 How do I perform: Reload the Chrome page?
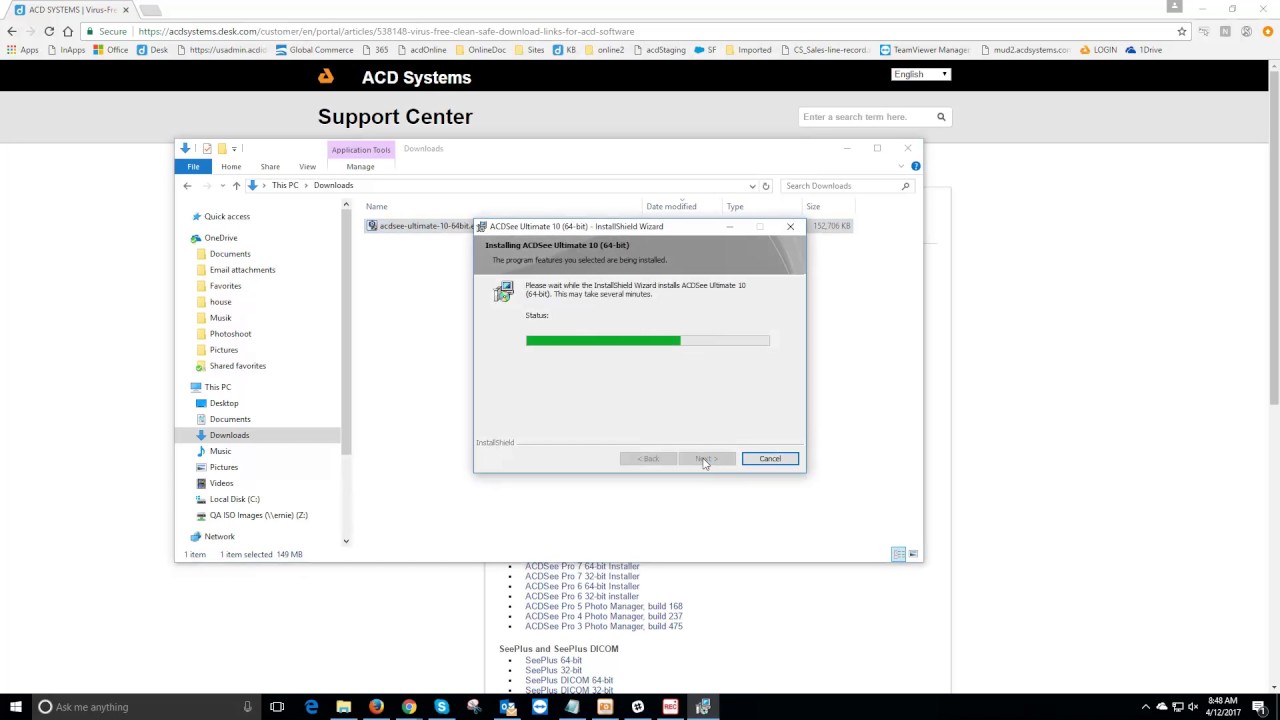[x=49, y=31]
